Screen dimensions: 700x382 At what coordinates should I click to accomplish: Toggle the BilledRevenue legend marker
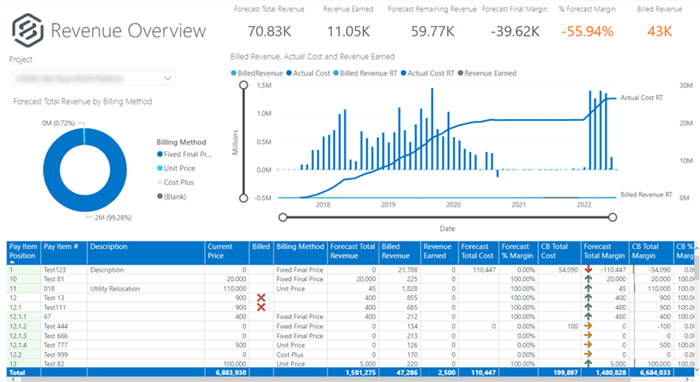[233, 73]
